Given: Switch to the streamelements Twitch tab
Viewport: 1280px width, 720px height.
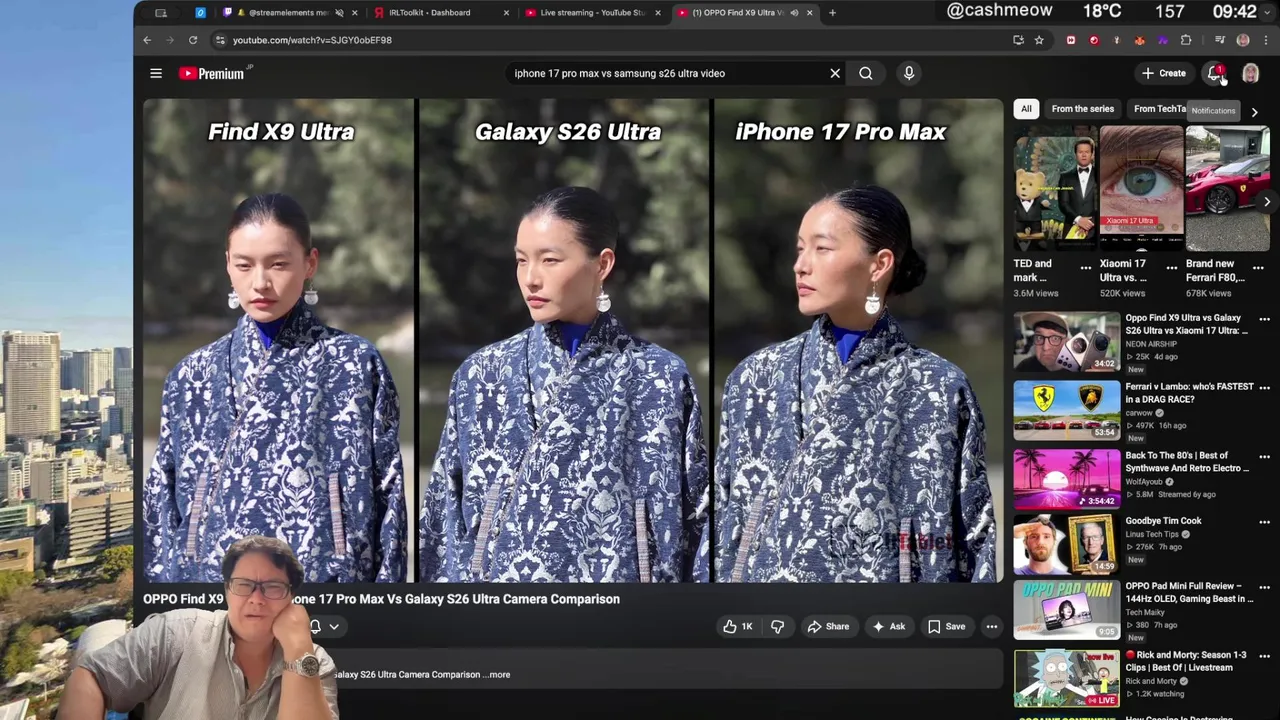Looking at the screenshot, I should tap(289, 13).
